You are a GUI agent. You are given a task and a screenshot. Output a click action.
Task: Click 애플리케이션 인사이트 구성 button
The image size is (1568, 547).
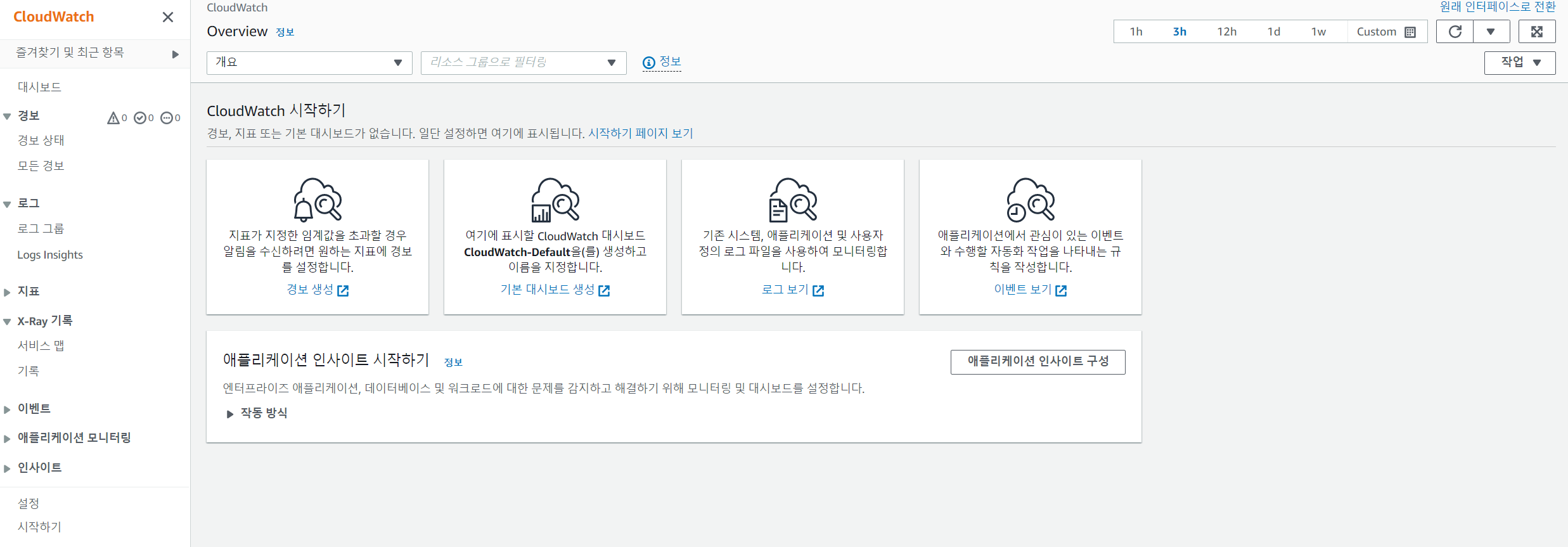1038,362
